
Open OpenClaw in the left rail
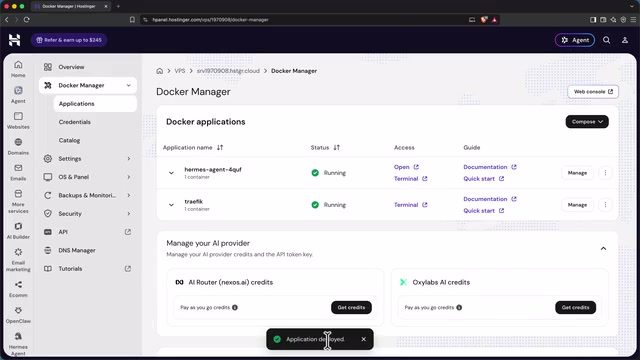coord(18,315)
